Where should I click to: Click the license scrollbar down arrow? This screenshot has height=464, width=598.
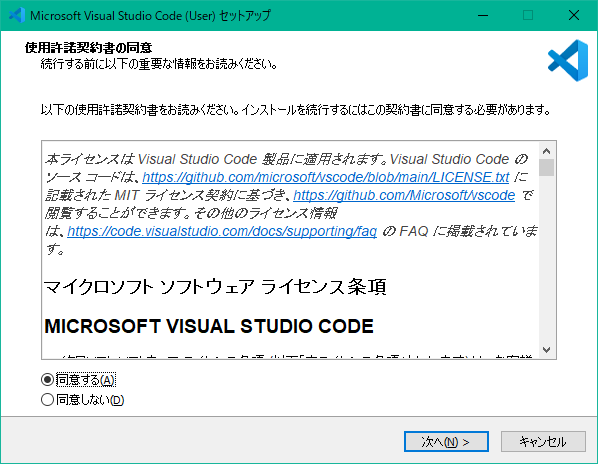pyautogui.click(x=546, y=350)
